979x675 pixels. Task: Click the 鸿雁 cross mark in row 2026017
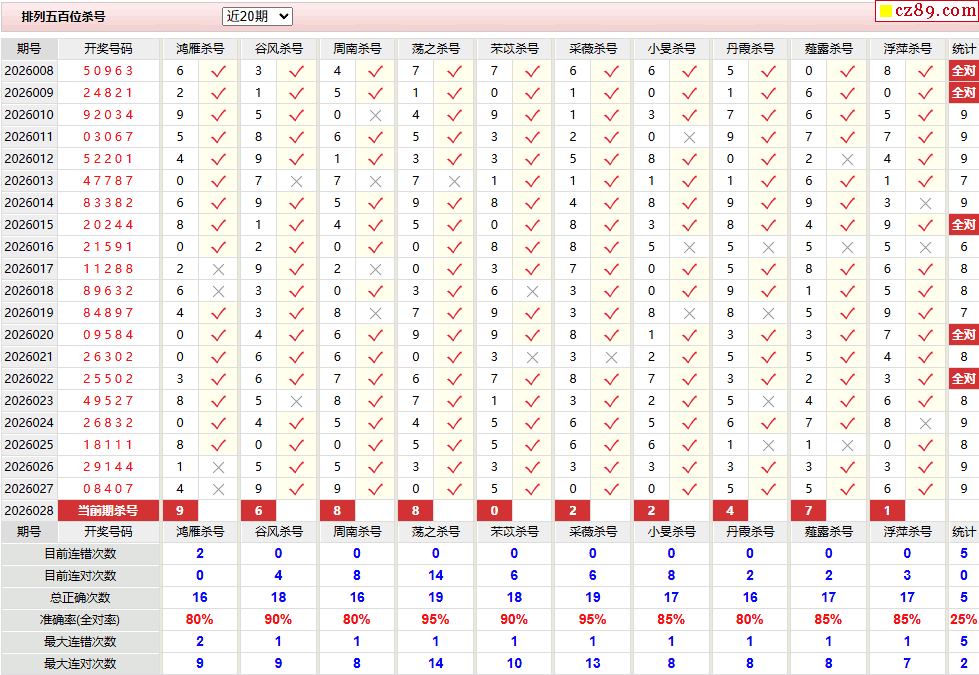[x=218, y=269]
